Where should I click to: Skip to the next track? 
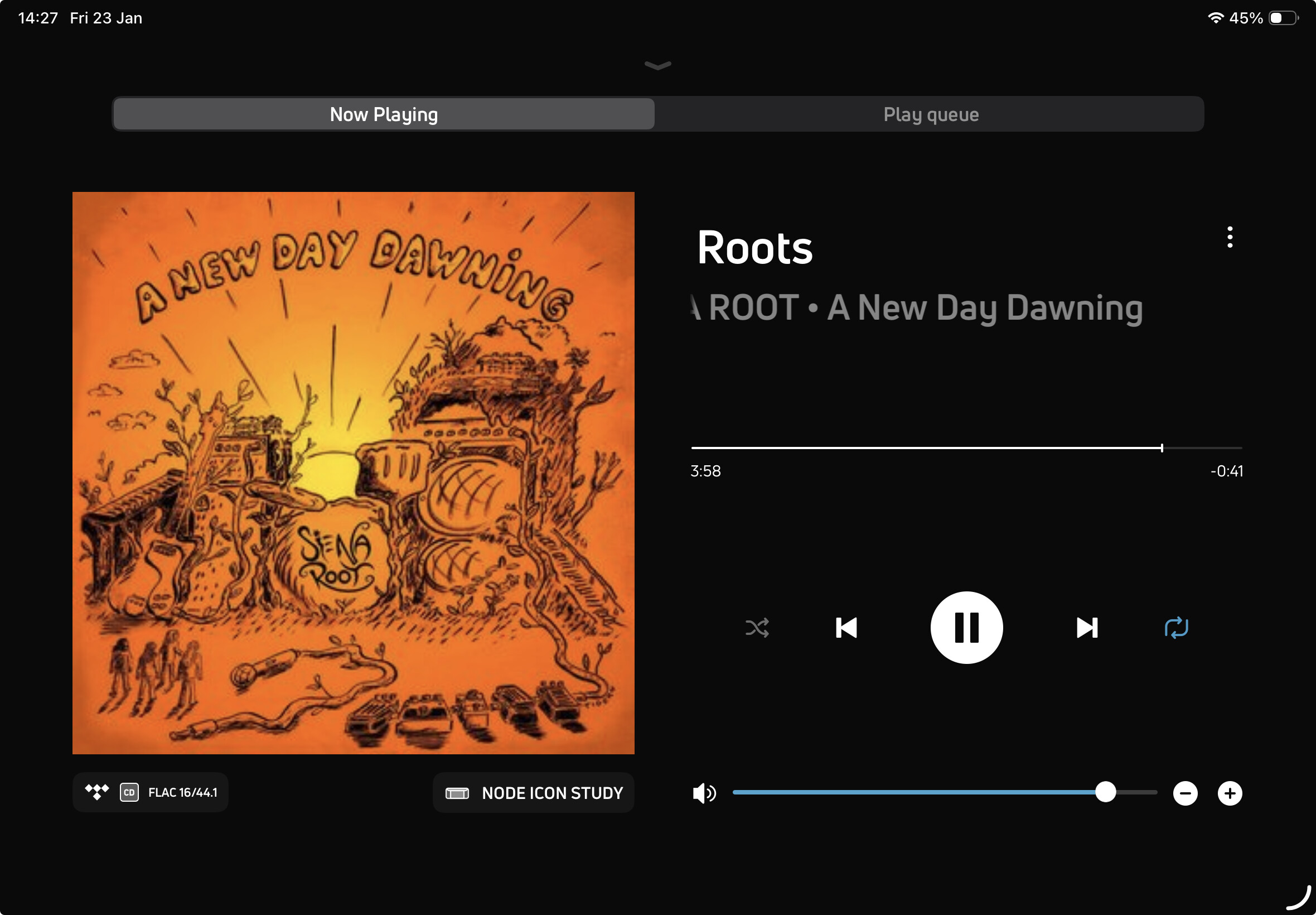pyautogui.click(x=1086, y=628)
